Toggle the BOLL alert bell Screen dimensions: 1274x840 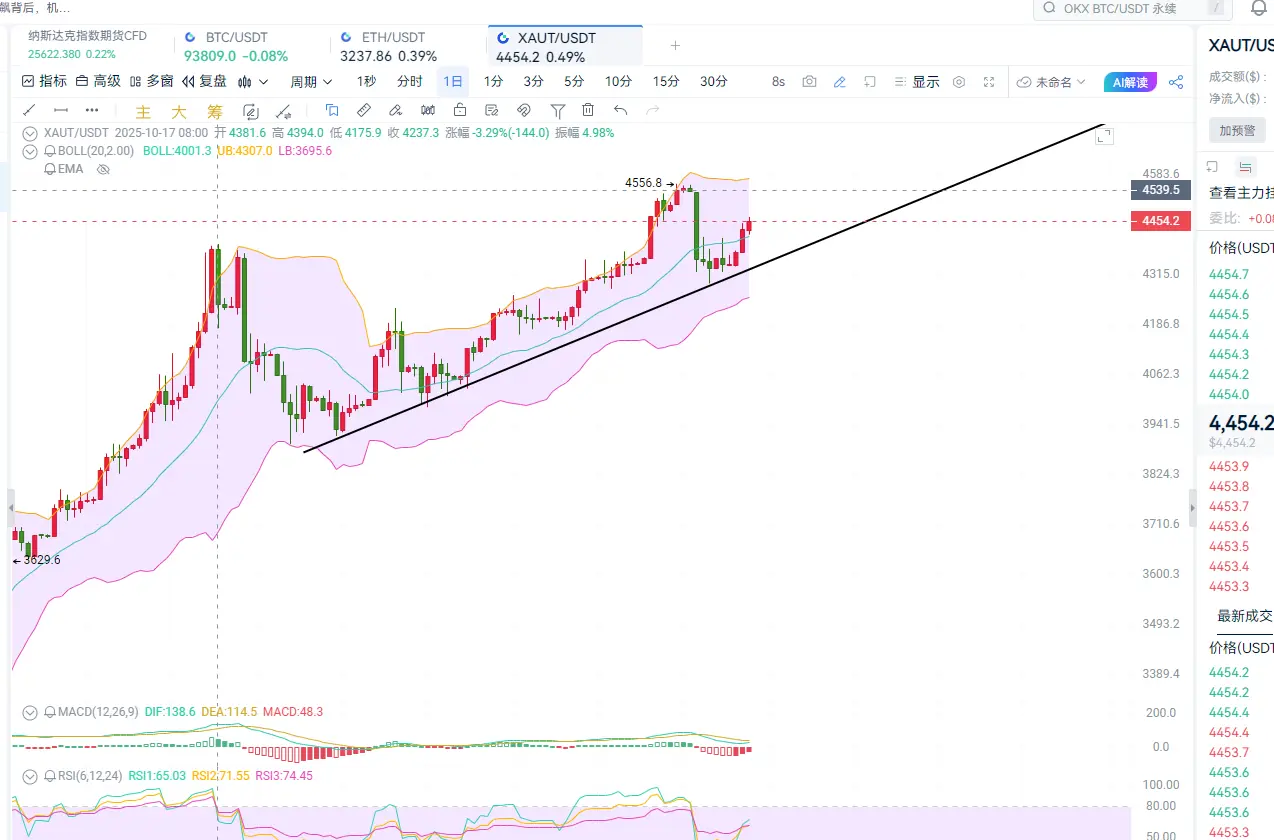[x=50, y=151]
